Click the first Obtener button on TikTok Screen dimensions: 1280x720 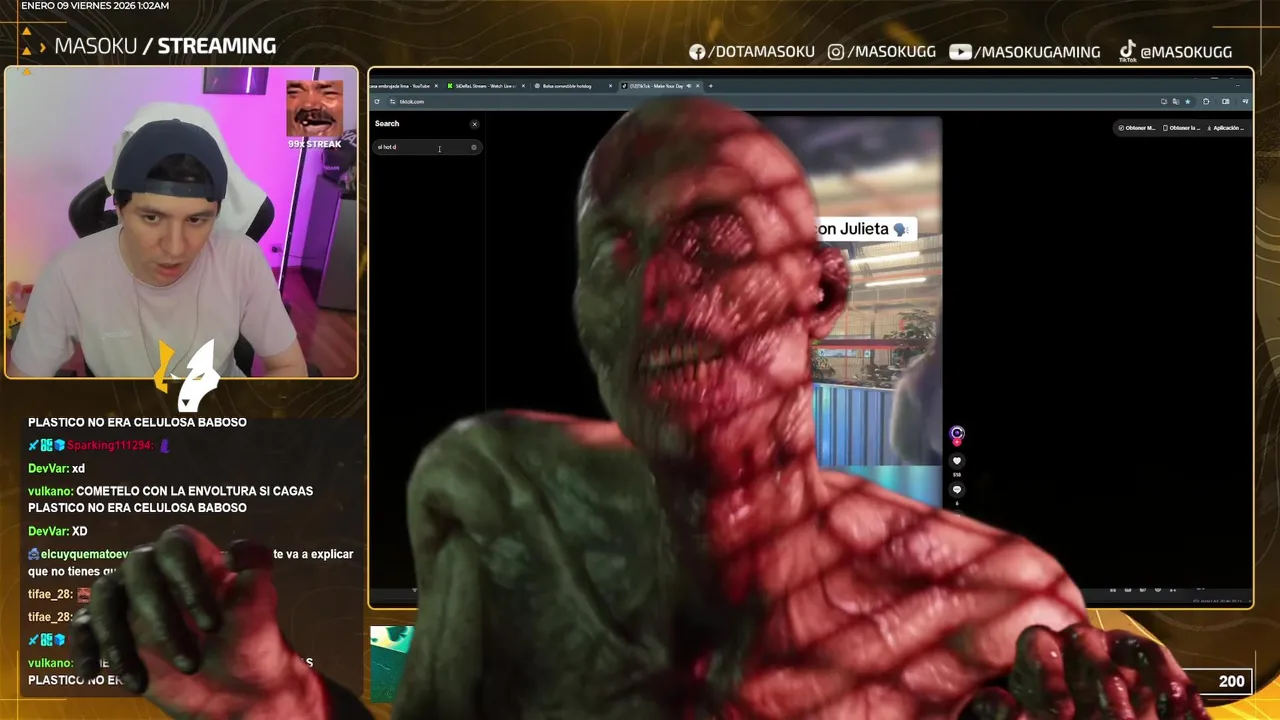(x=1136, y=128)
